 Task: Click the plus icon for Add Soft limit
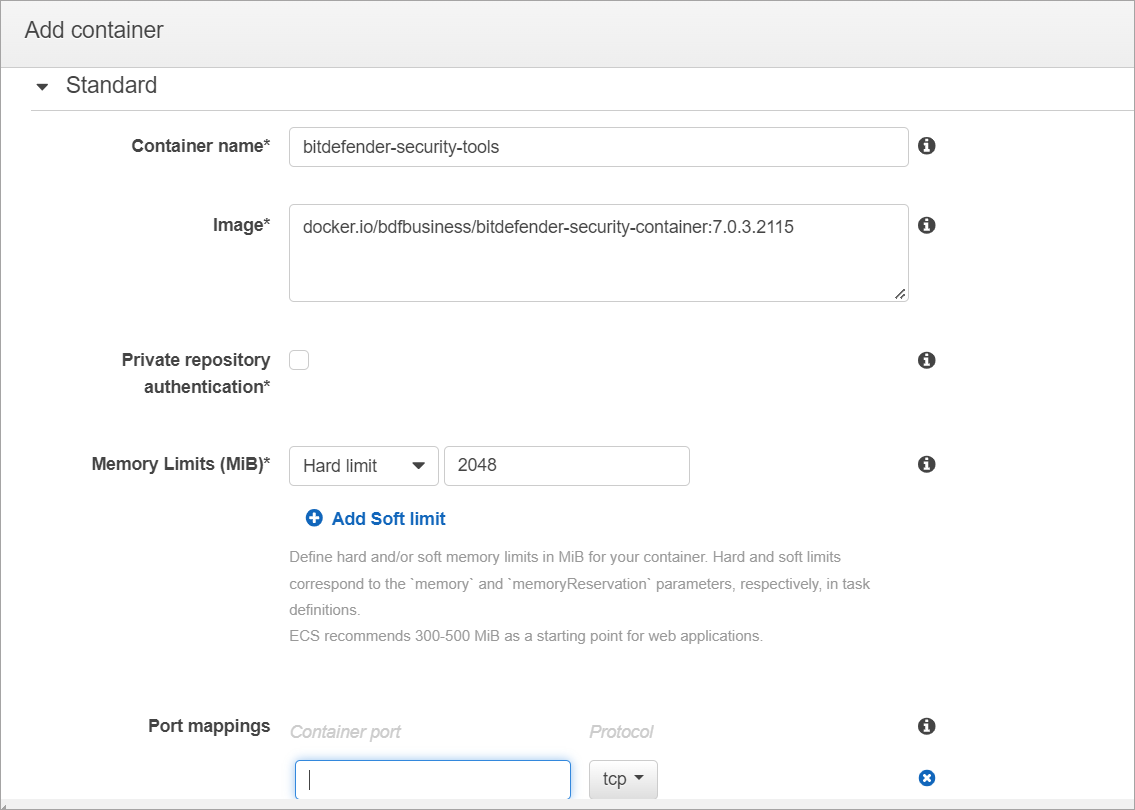(314, 518)
